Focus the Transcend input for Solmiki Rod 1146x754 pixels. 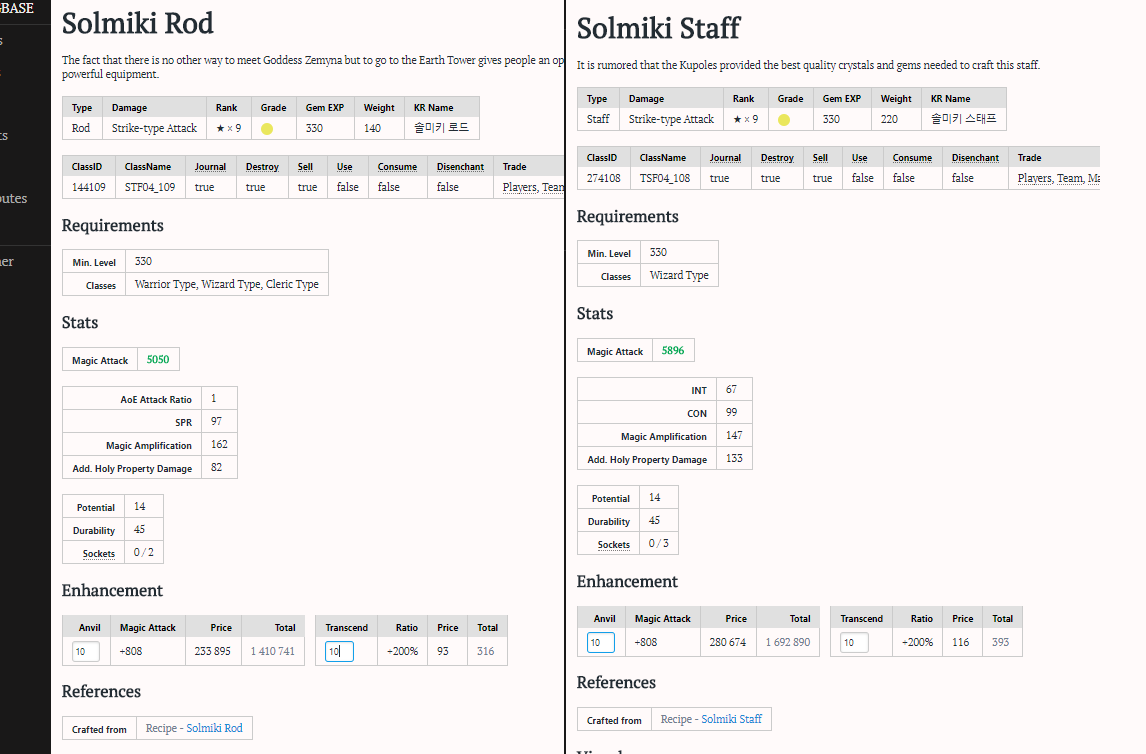point(339,651)
